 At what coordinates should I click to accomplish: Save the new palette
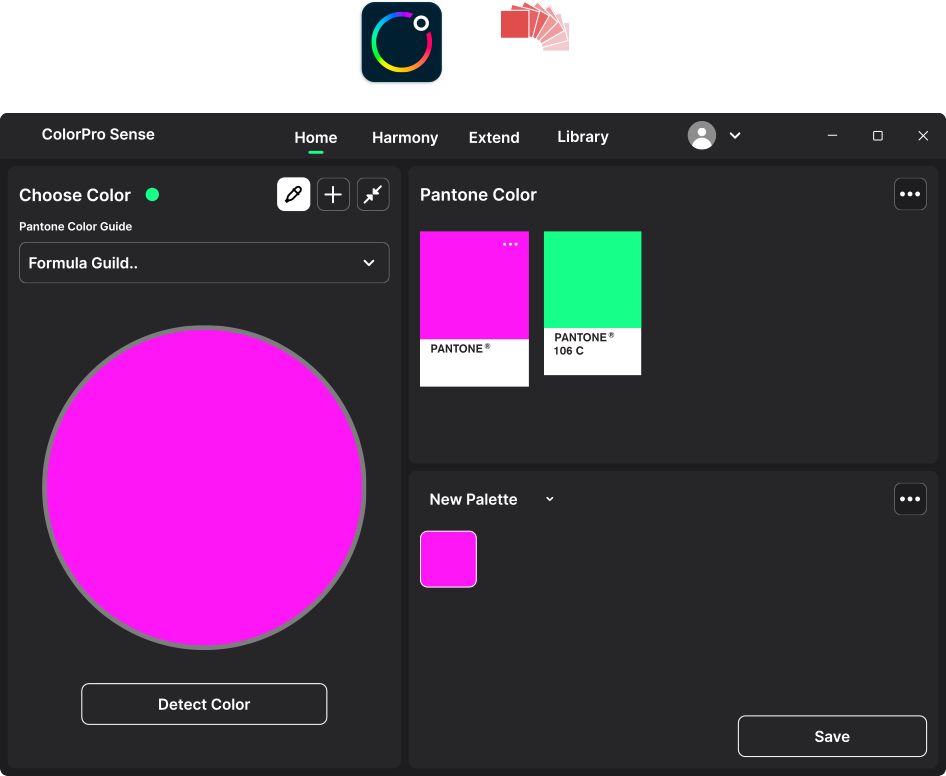pos(832,736)
